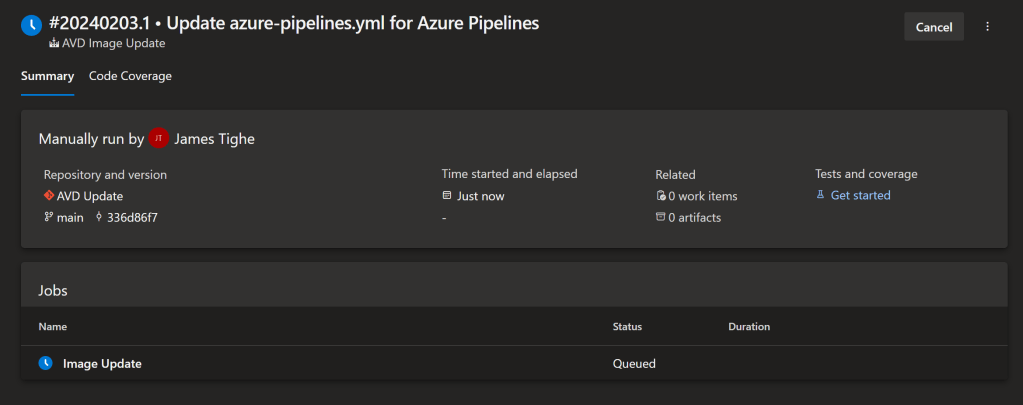Viewport: 1023px width, 405px height.
Task: Click the queued clock icon beside run title
Action: pos(32,25)
